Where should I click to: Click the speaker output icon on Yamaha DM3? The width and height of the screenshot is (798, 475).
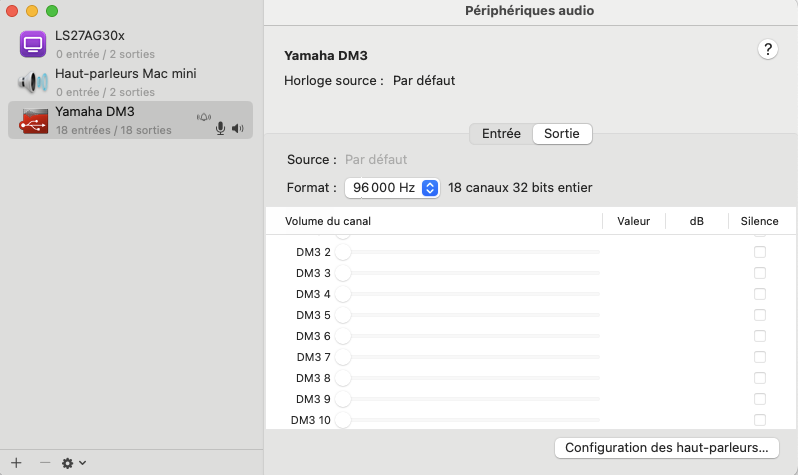238,129
